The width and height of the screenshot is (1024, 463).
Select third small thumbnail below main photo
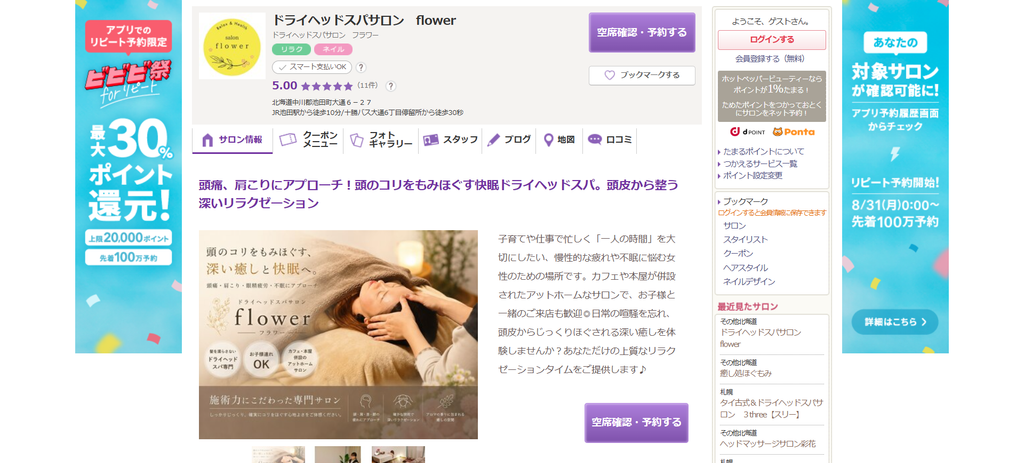tap(398, 455)
